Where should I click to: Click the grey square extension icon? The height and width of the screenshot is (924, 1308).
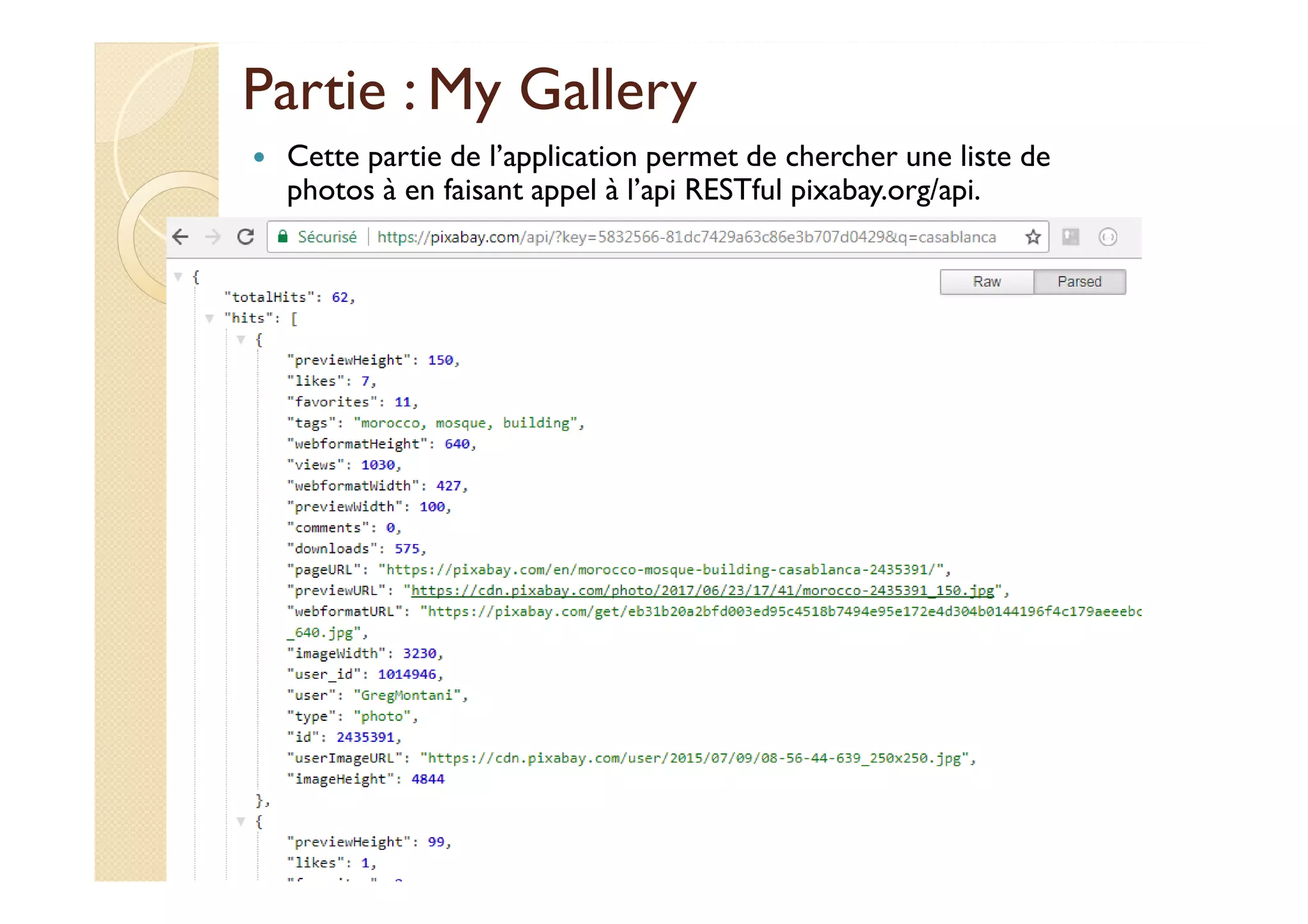tap(1071, 237)
